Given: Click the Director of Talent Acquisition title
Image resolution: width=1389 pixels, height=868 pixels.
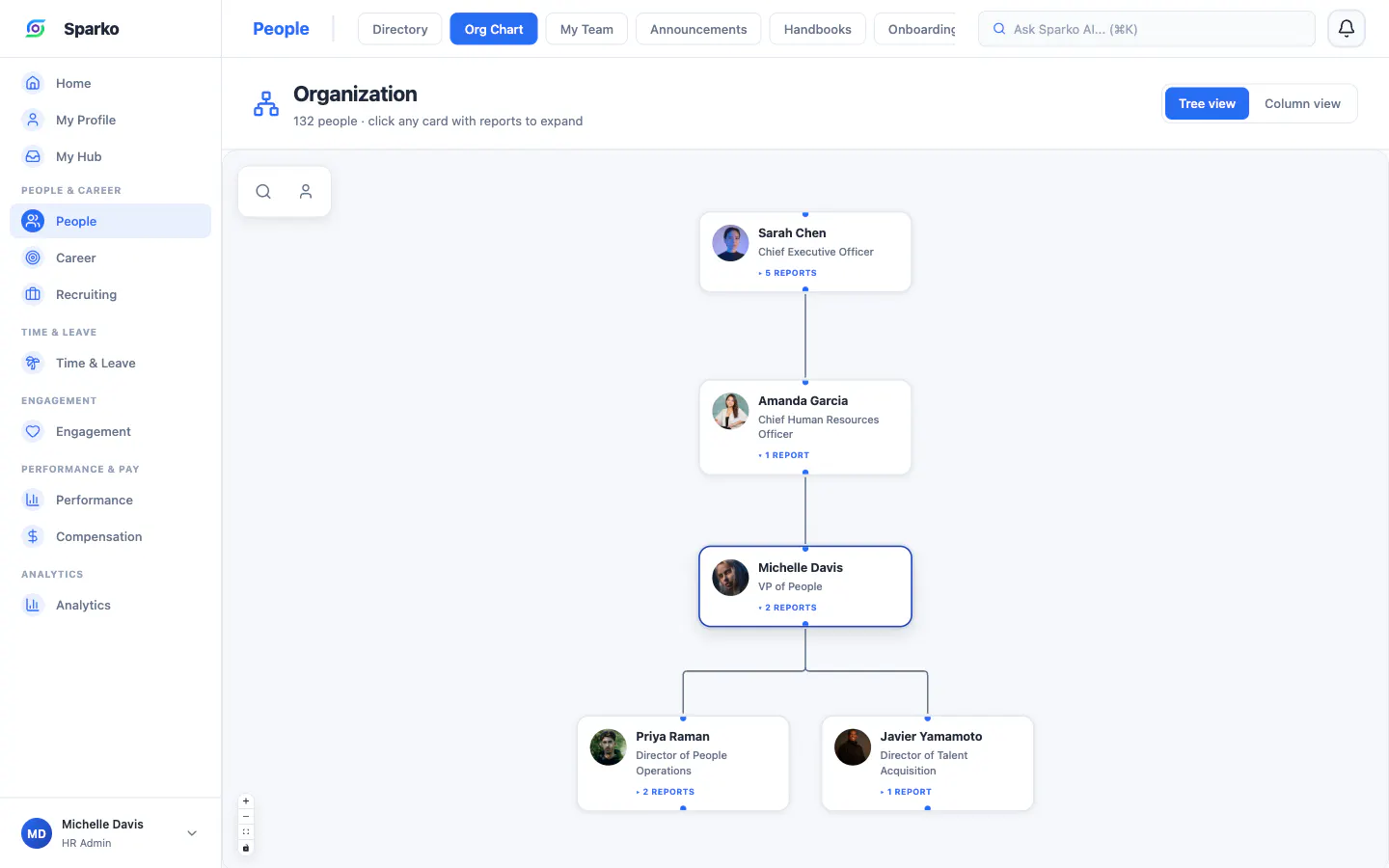Looking at the screenshot, I should point(924,763).
